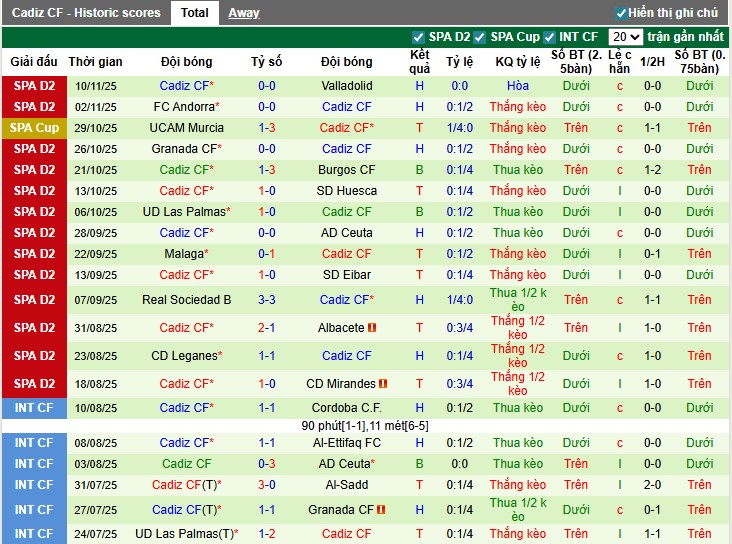Click the red card icon beside Granada CF
Screen dimensions: 732x544
382,510
